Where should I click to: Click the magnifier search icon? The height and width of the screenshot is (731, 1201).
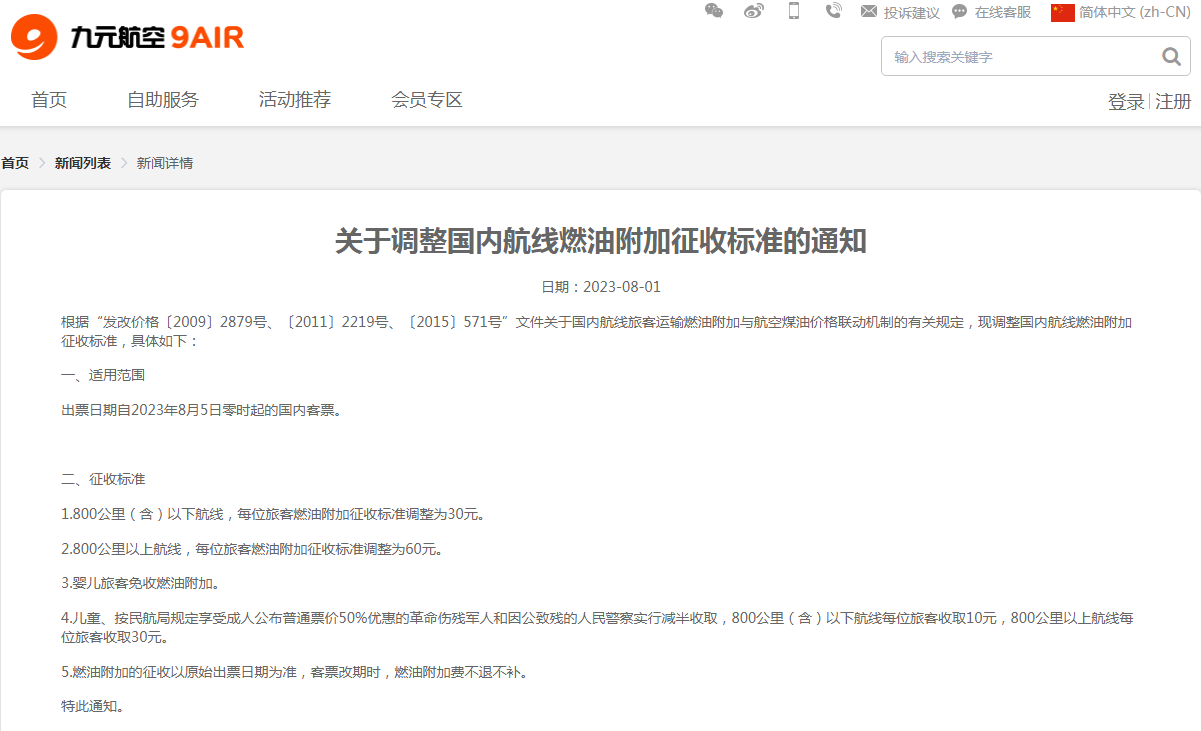pos(1171,57)
